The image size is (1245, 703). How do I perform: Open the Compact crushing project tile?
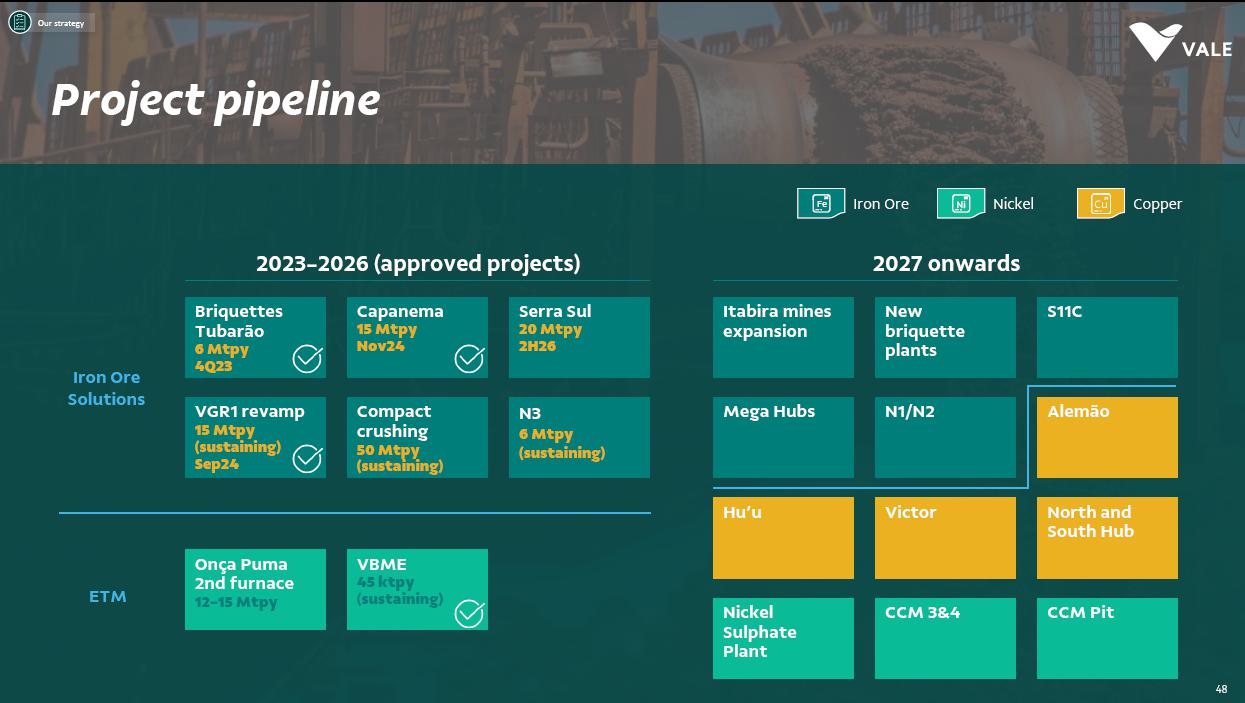click(x=417, y=437)
